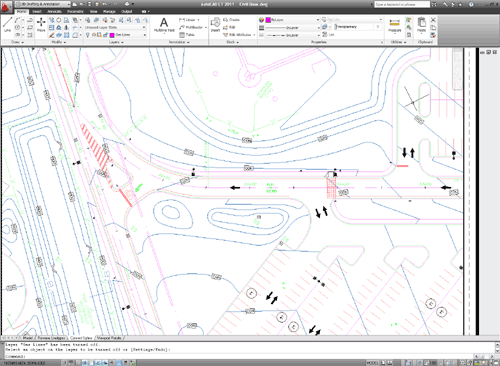This screenshot has height=366, width=500.
Task: Click the Paste clipboard icon
Action: click(422, 25)
